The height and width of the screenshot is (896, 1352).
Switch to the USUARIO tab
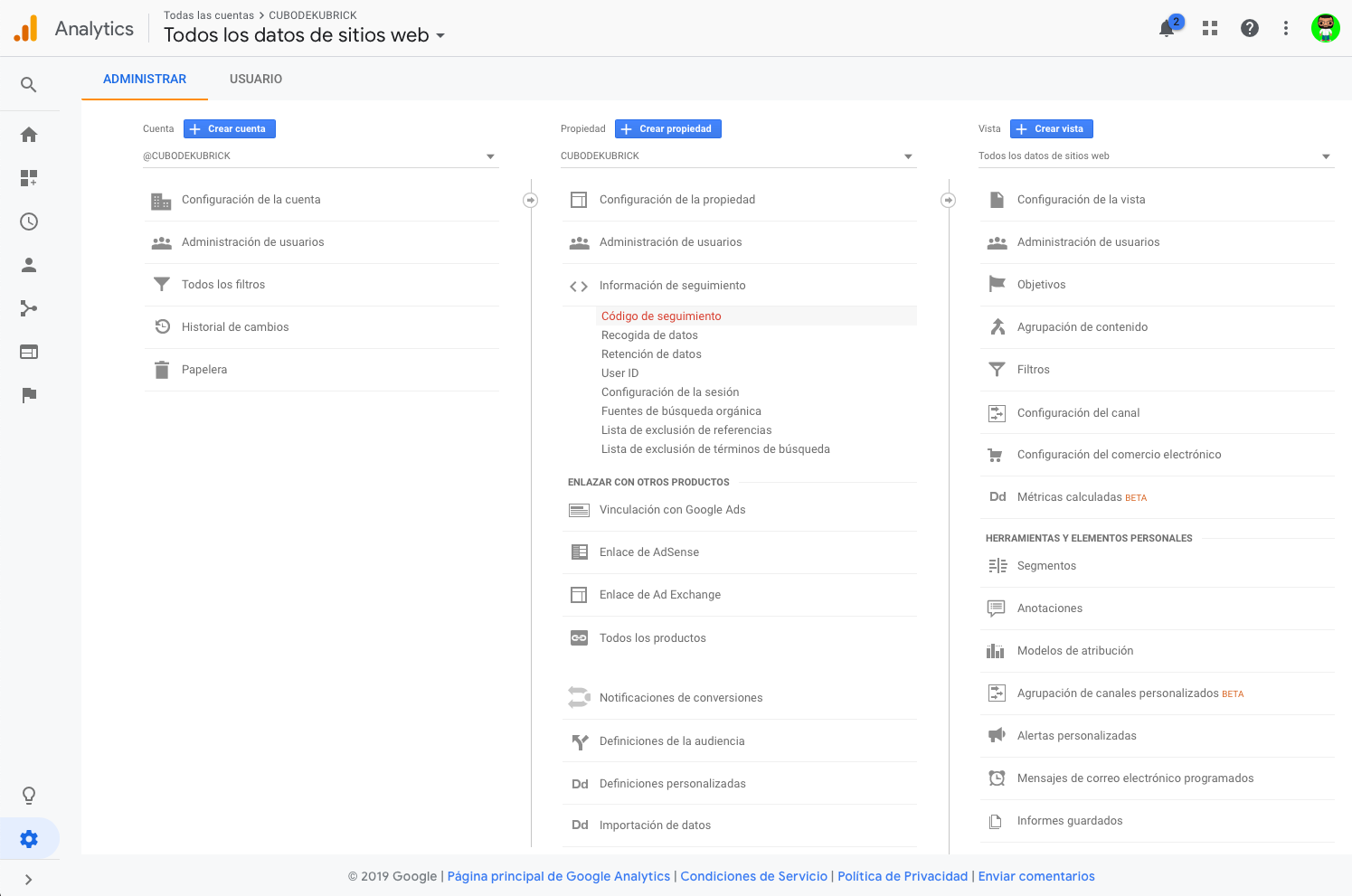pos(256,79)
